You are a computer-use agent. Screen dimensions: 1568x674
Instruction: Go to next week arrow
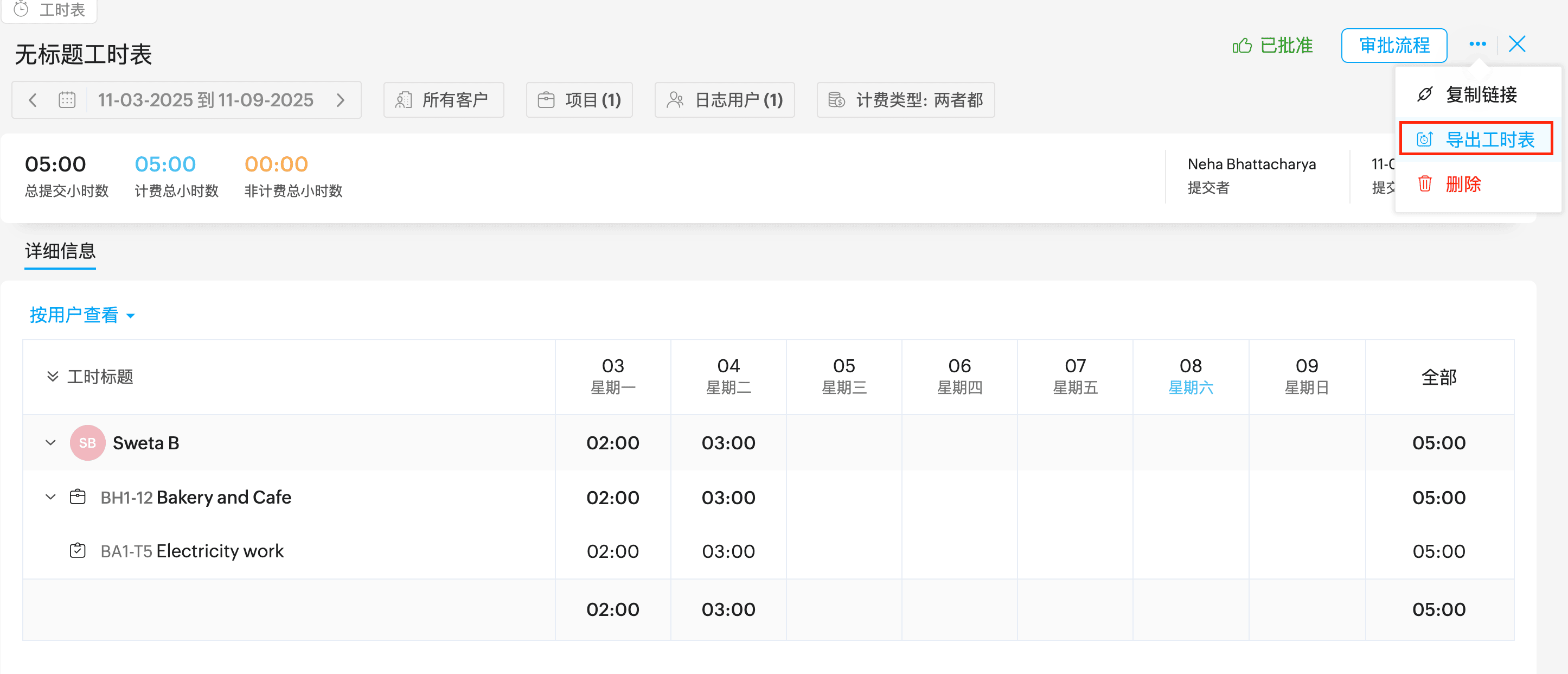(x=340, y=100)
